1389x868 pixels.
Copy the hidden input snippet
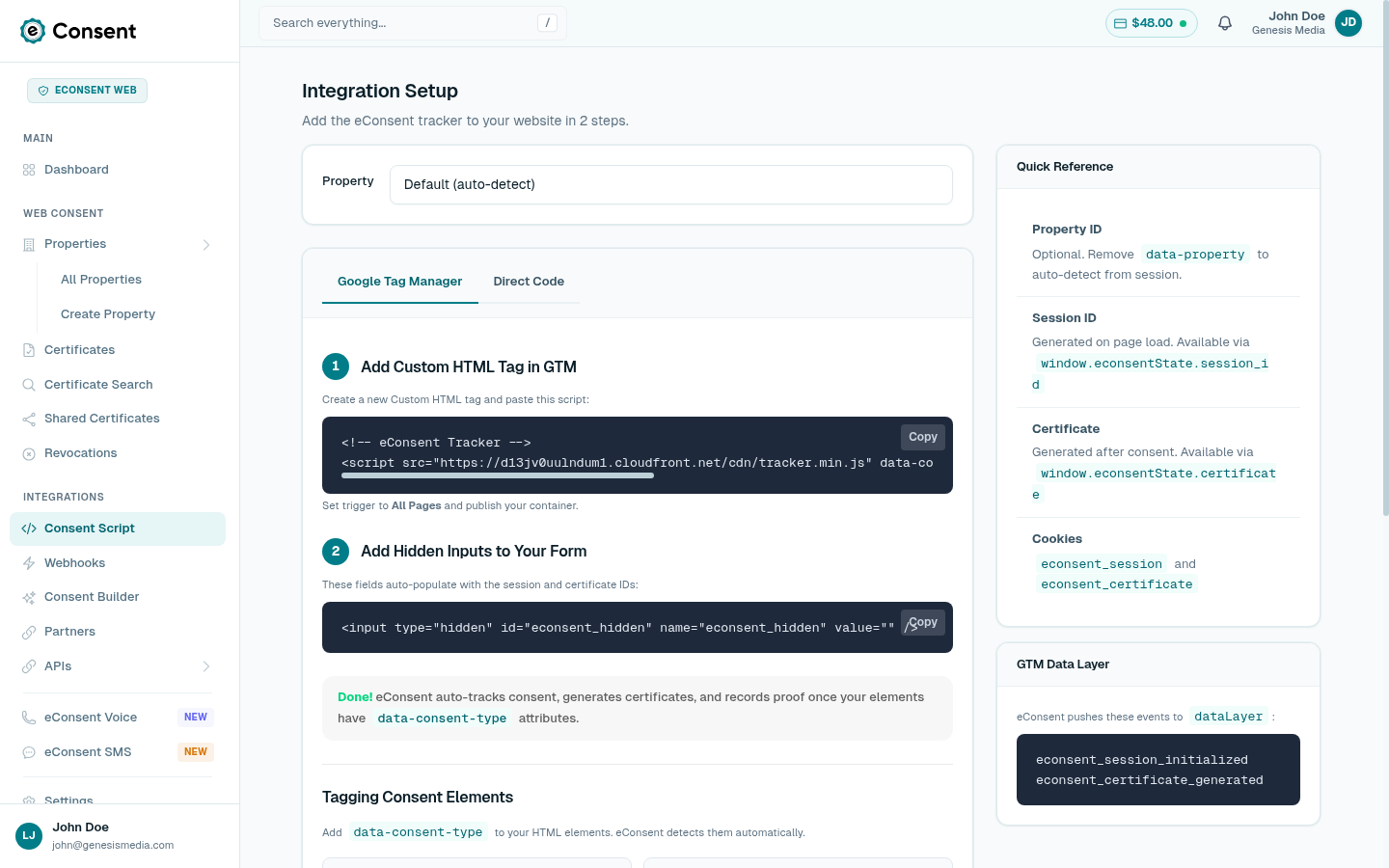tap(923, 622)
